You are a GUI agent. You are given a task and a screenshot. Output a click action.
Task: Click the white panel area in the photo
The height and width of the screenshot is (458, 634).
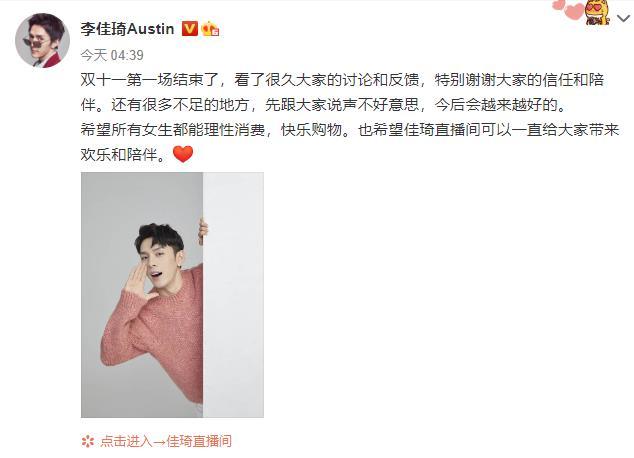coord(233,295)
